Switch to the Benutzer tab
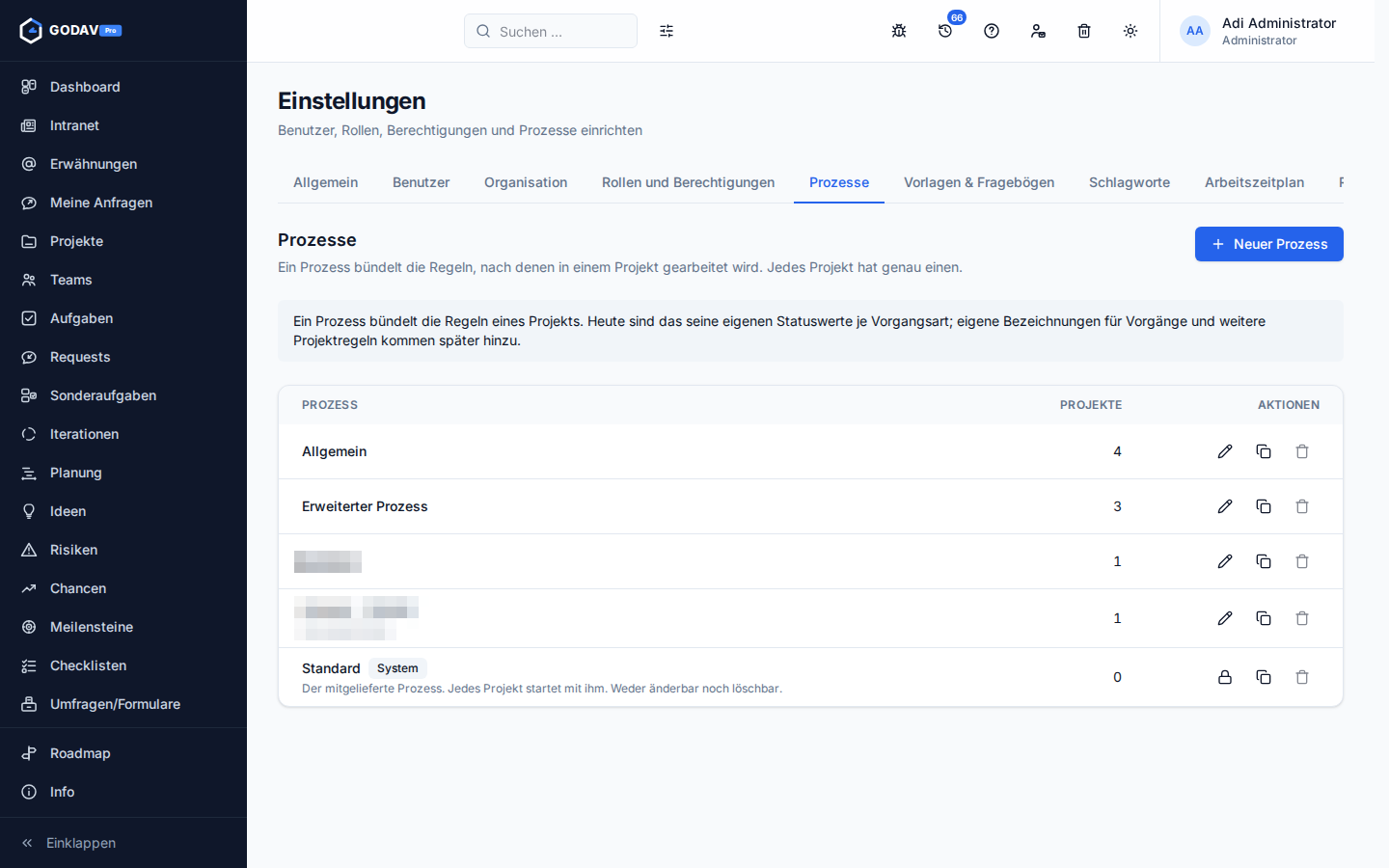 pyautogui.click(x=421, y=182)
